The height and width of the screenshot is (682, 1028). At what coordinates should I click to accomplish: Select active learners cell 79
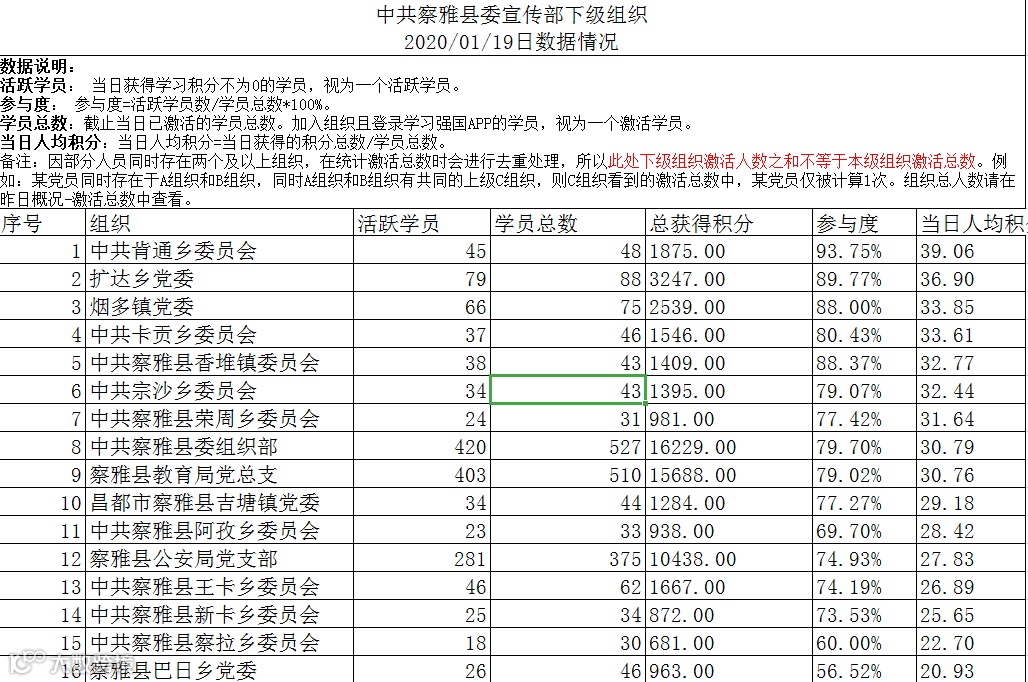point(422,279)
